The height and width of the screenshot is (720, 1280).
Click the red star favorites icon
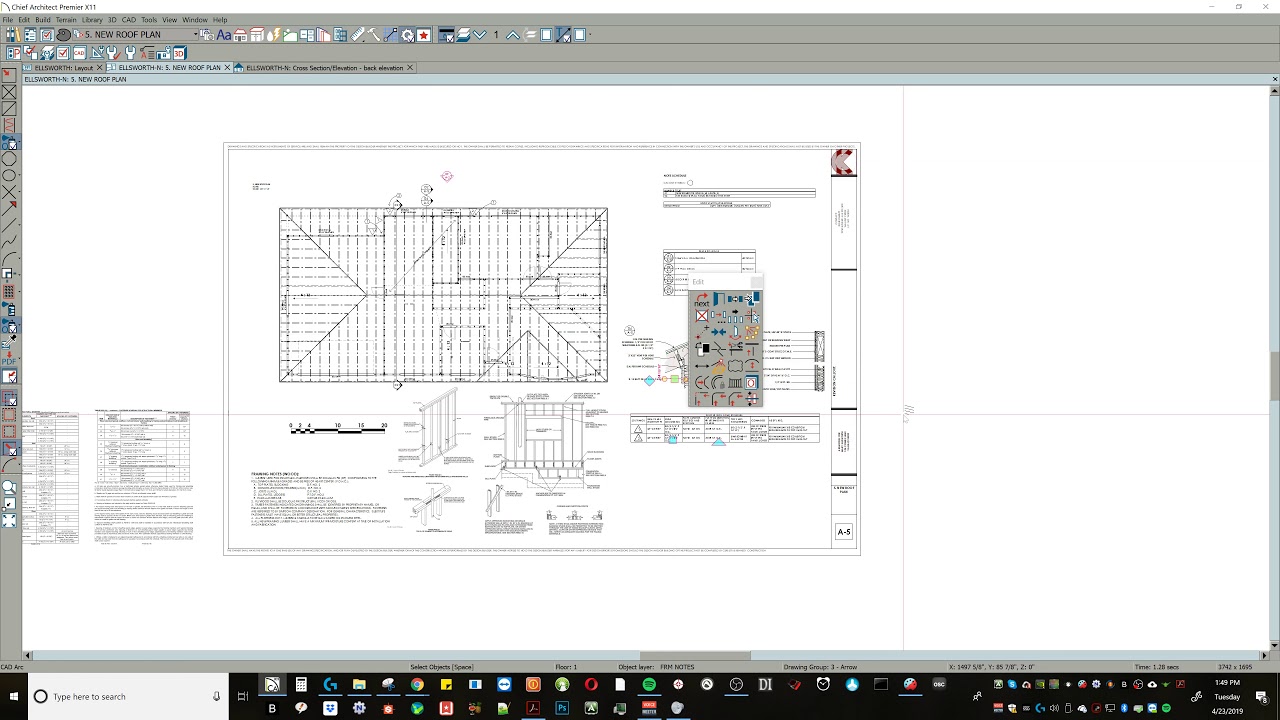(423, 35)
